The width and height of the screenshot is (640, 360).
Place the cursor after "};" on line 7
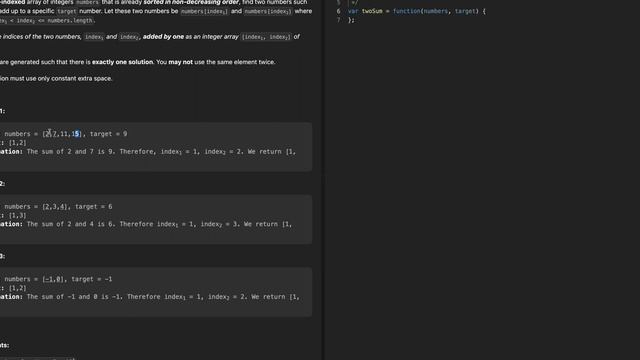point(356,20)
